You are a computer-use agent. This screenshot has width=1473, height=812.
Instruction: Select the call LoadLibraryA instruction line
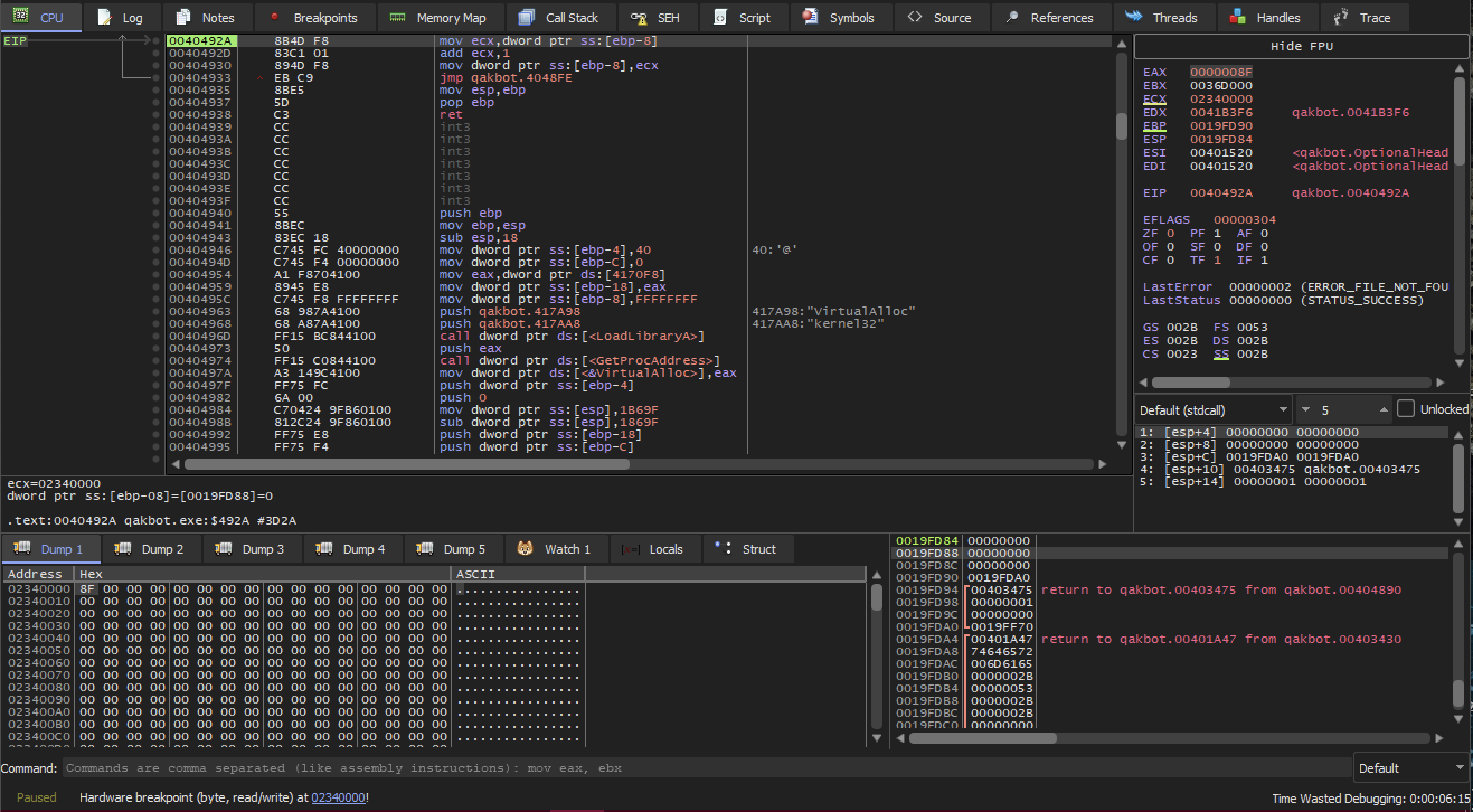[572, 336]
